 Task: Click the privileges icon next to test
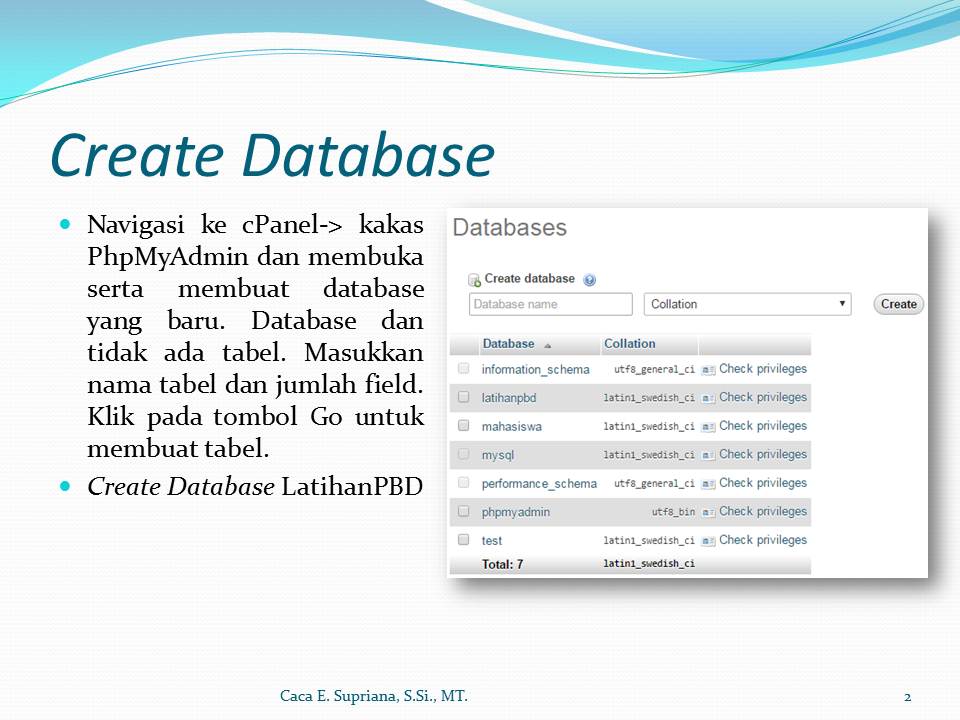707,539
